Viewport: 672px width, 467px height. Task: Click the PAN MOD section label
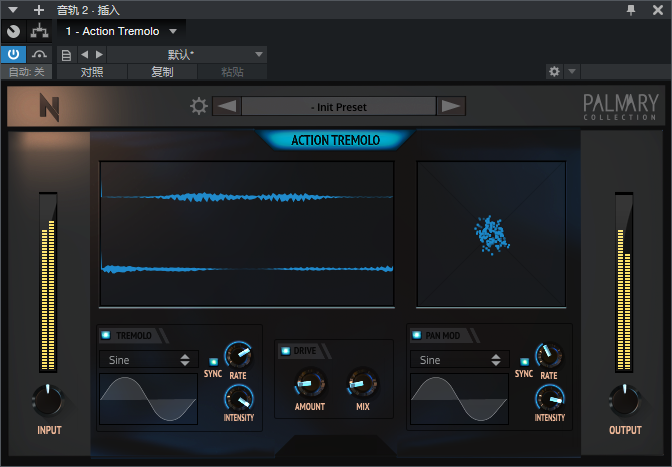click(x=443, y=335)
